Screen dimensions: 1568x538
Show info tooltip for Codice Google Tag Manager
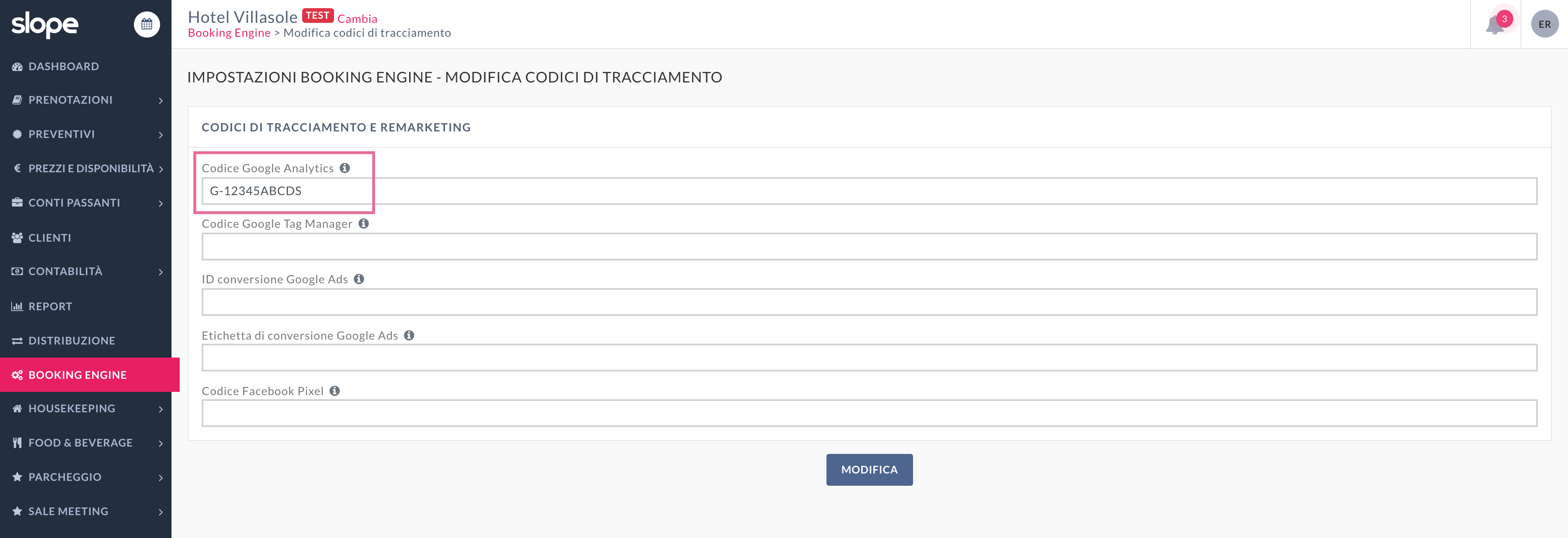[x=363, y=223]
